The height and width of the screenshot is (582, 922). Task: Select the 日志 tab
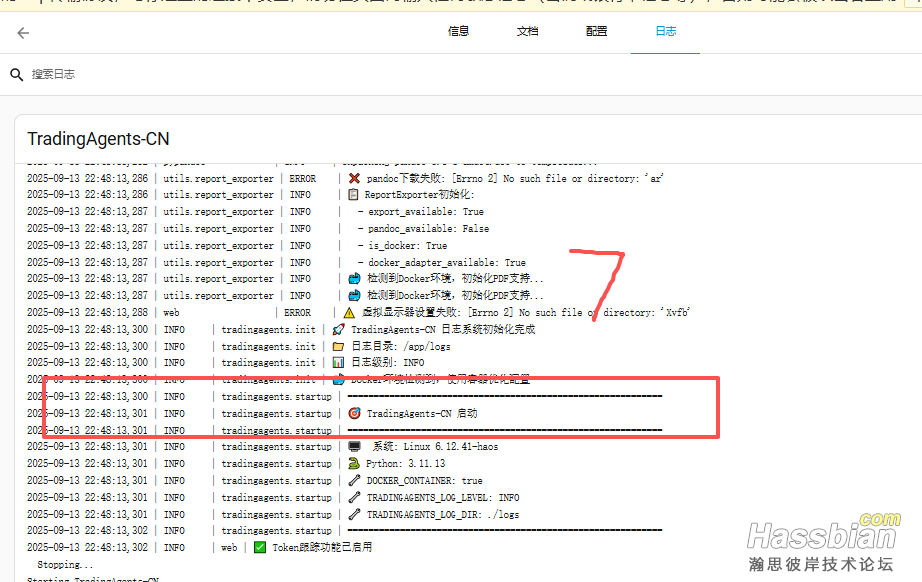(x=666, y=31)
